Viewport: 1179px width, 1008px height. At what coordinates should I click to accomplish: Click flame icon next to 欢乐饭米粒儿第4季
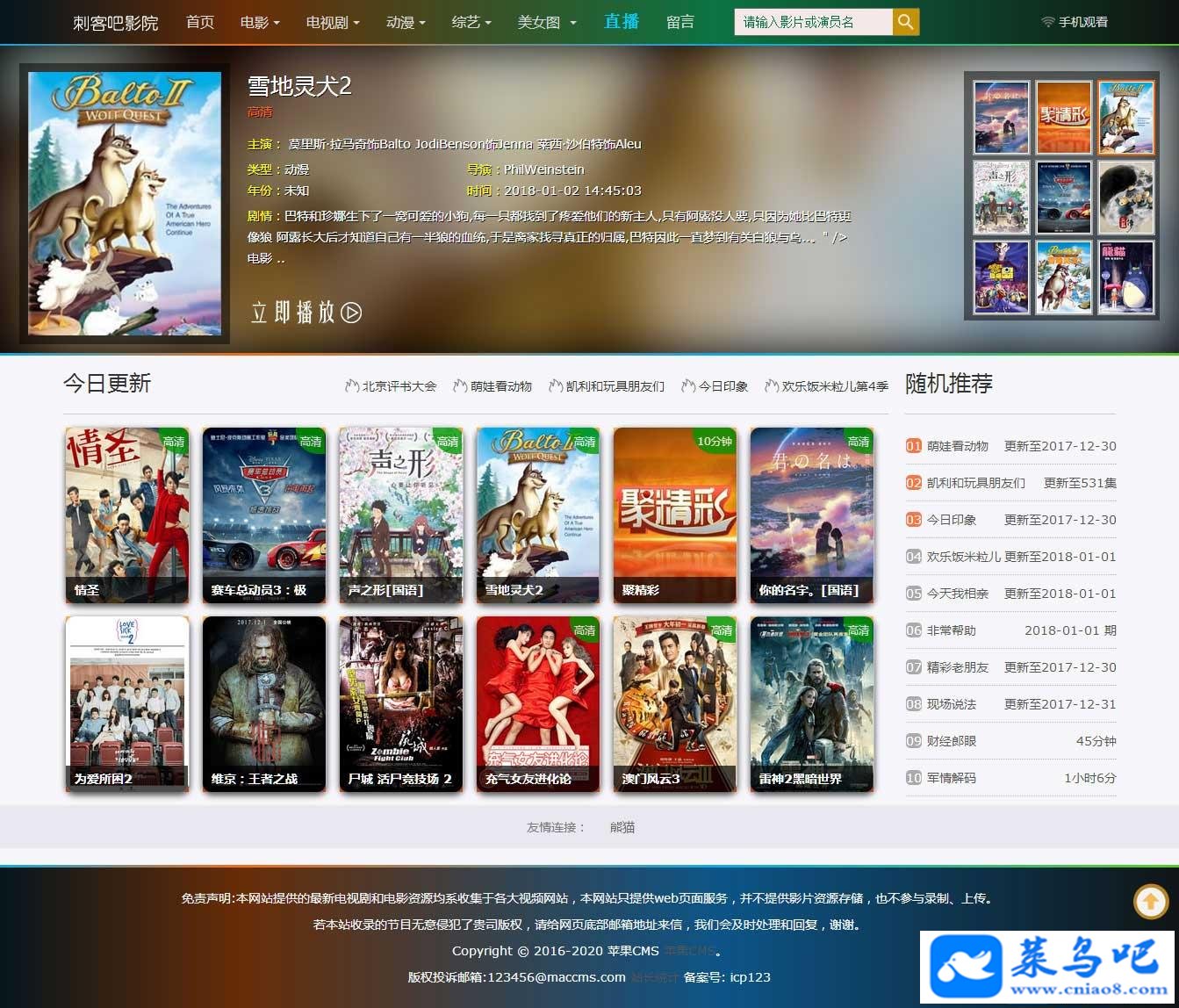pos(772,385)
